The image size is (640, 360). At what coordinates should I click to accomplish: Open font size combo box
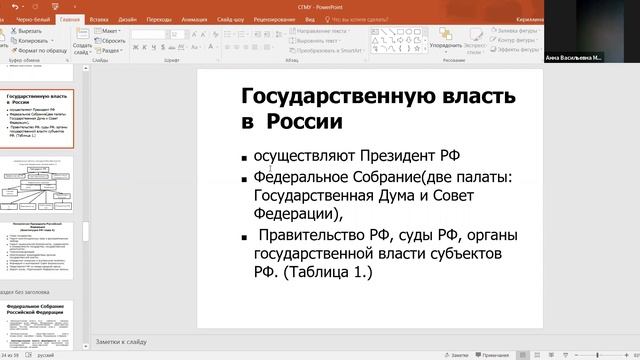coord(178,35)
